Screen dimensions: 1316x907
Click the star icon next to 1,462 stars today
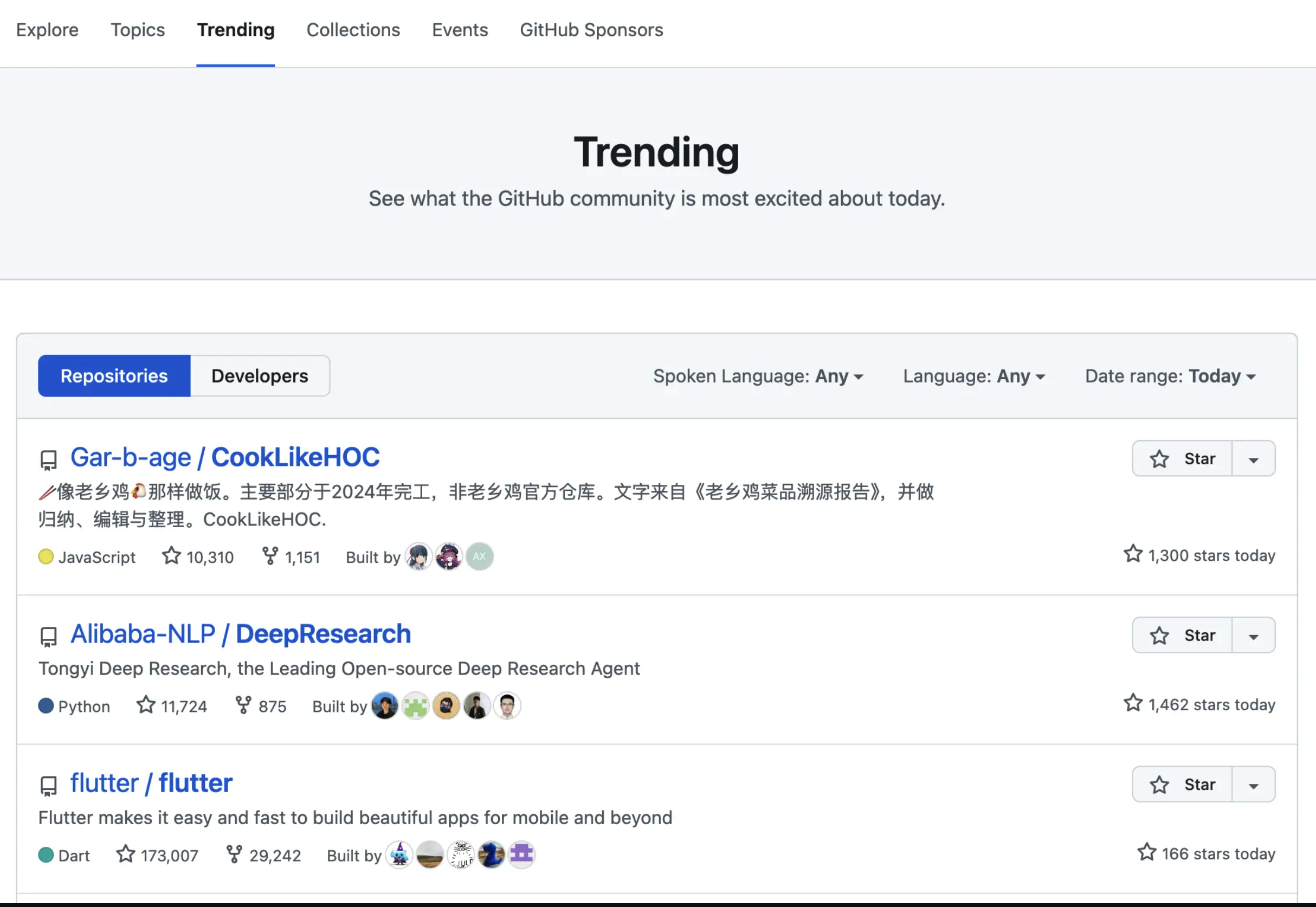click(1132, 704)
